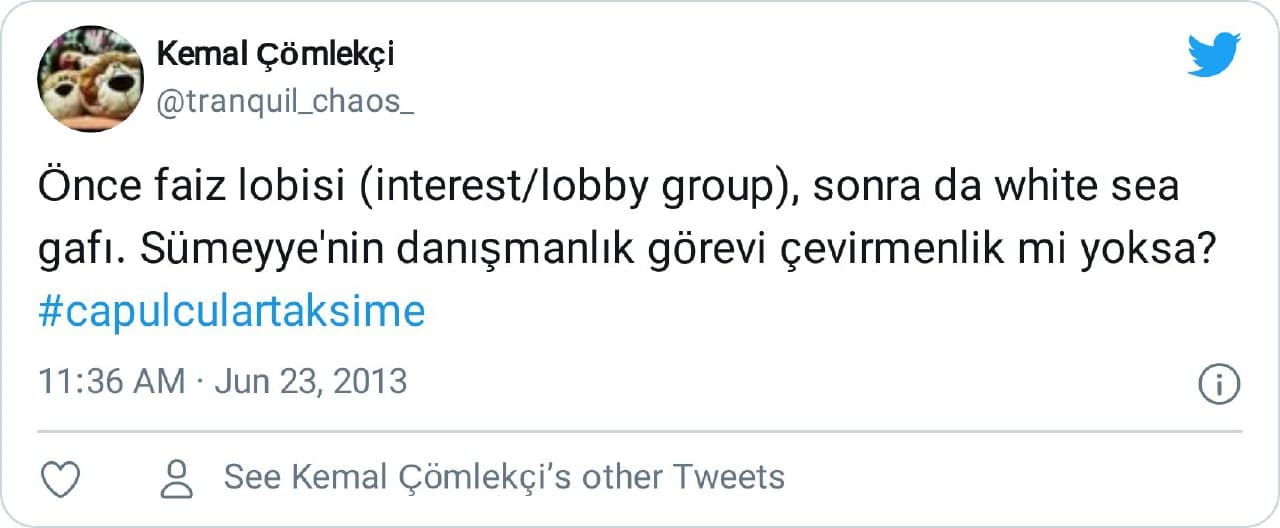Click the Twitter bird logo
The image size is (1280, 528).
[1213, 54]
